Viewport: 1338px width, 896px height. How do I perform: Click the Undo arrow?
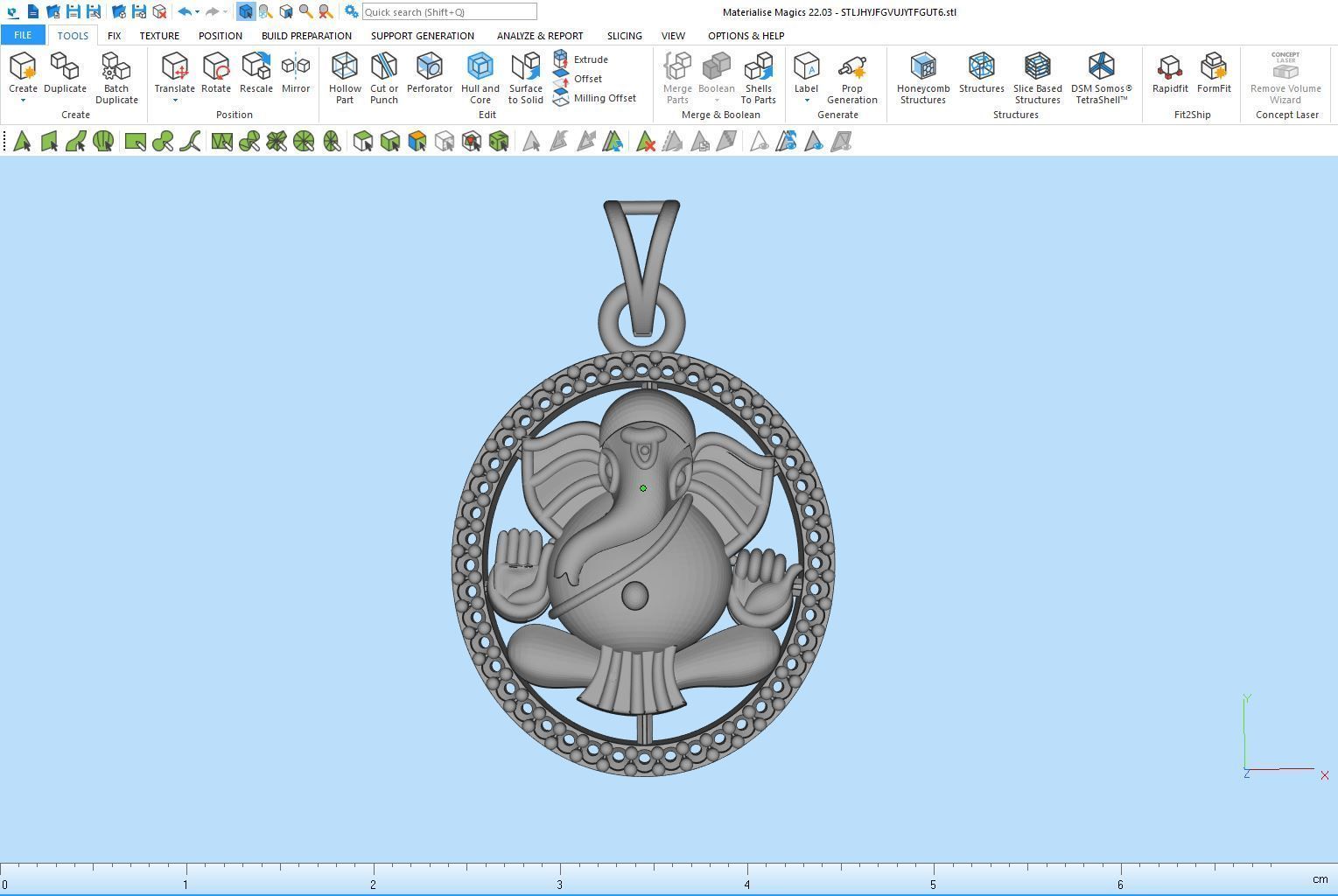click(x=184, y=12)
